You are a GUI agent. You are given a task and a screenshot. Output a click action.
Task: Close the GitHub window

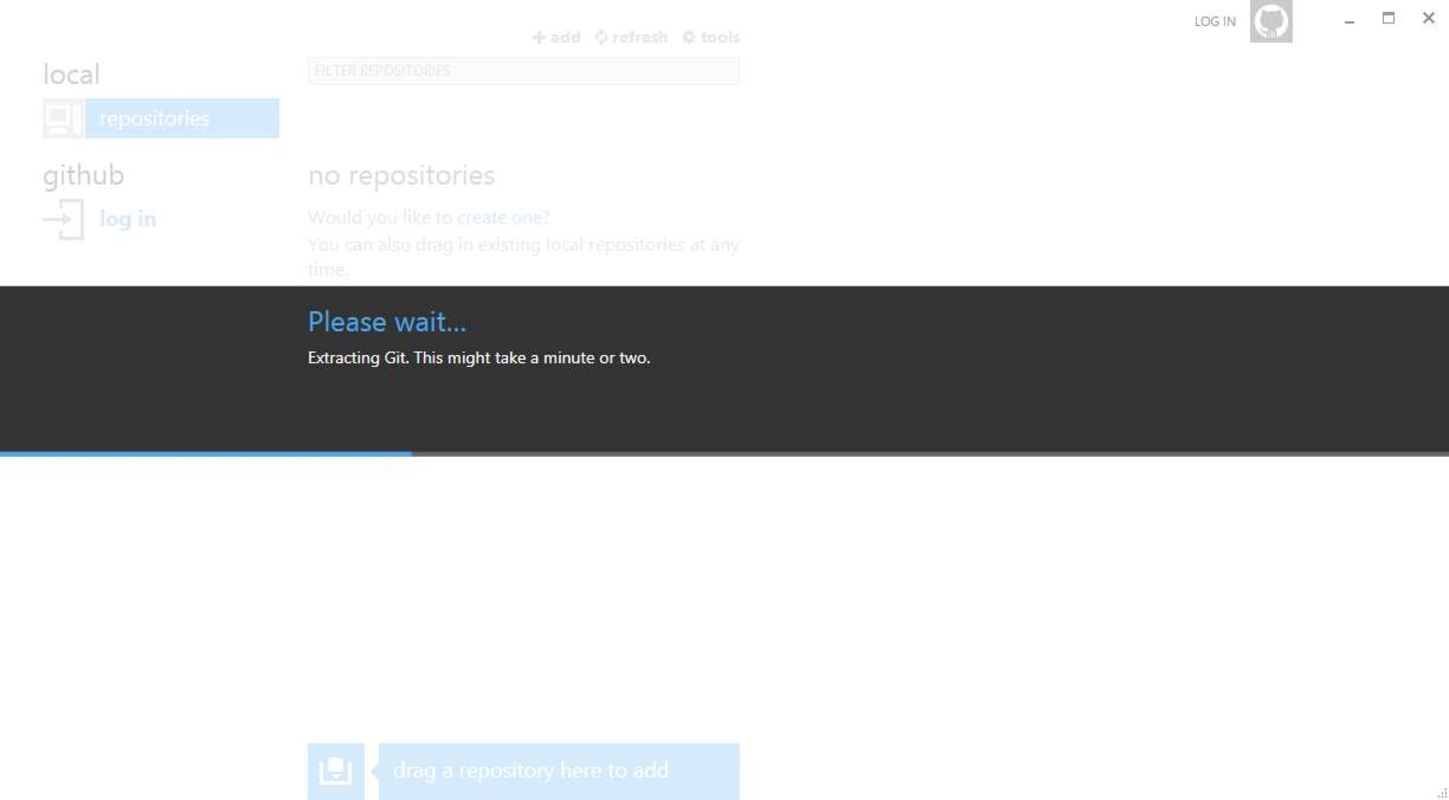click(x=1428, y=18)
